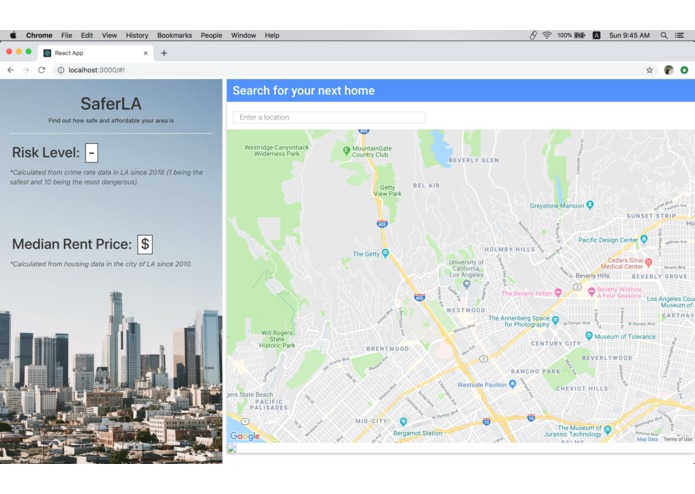Open the Bookmarks menu
Viewport: 695px width, 494px height.
pos(175,35)
